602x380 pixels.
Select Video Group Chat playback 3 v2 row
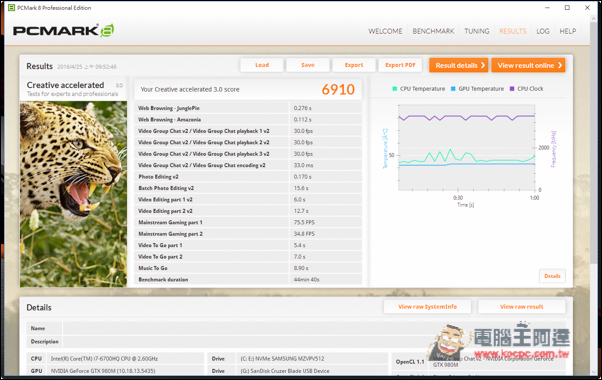pos(248,154)
